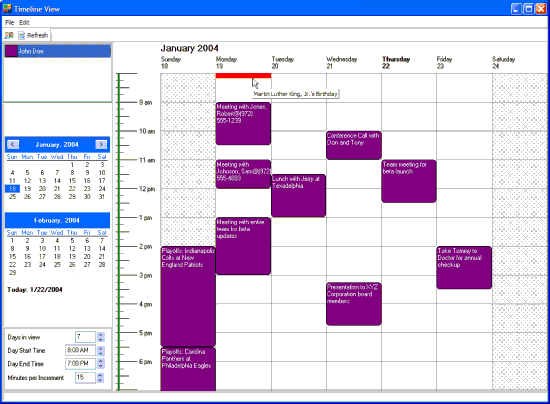Select Take Tommy to Doctor appointment

[x=464, y=268]
